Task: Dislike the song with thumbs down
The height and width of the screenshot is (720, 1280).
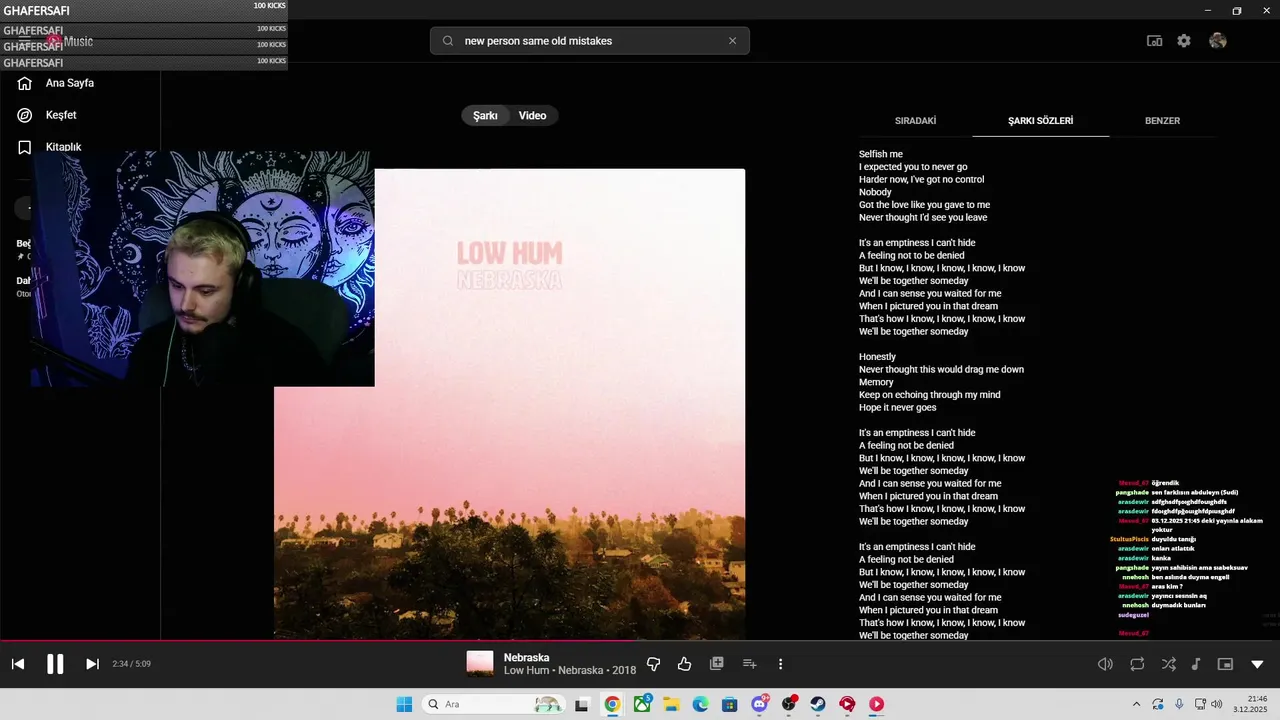Action: 654,664
